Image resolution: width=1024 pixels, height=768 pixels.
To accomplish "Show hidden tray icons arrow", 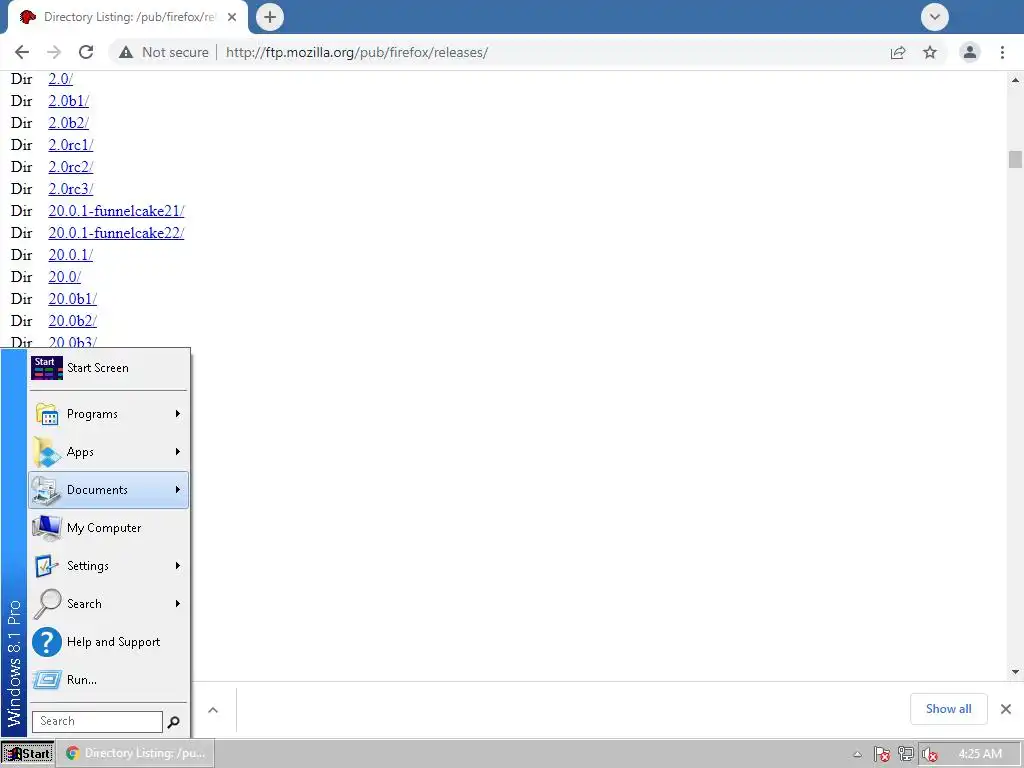I will [857, 754].
